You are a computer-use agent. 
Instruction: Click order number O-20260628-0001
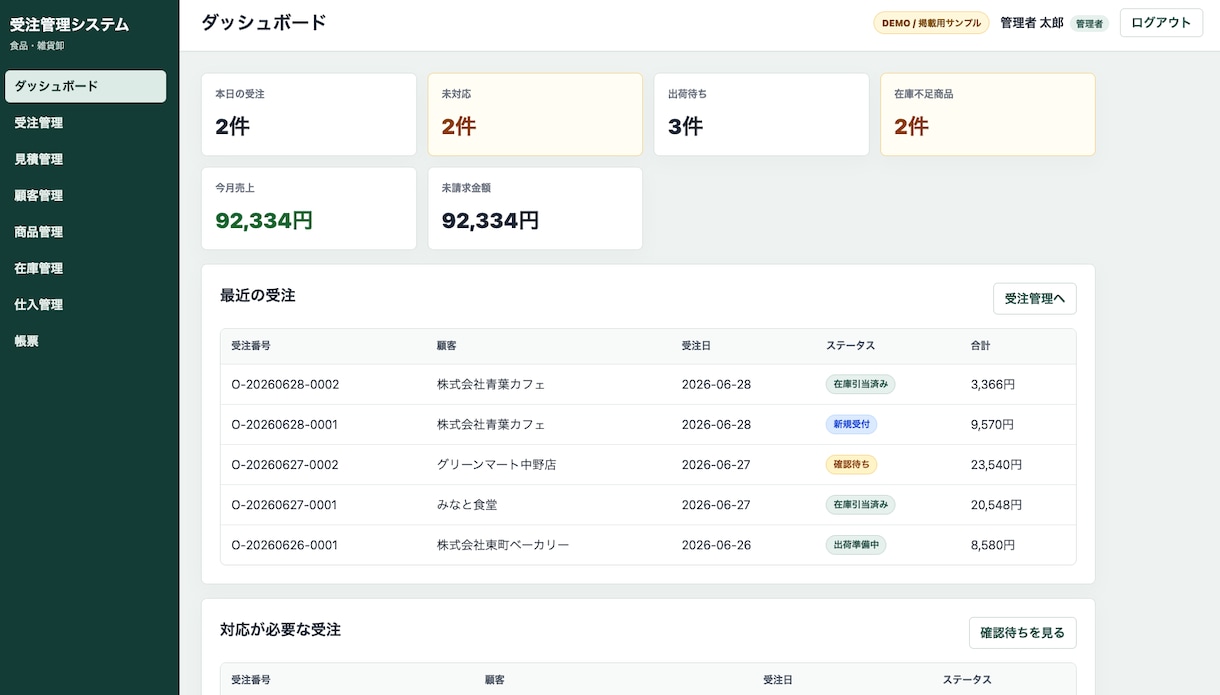pos(284,424)
